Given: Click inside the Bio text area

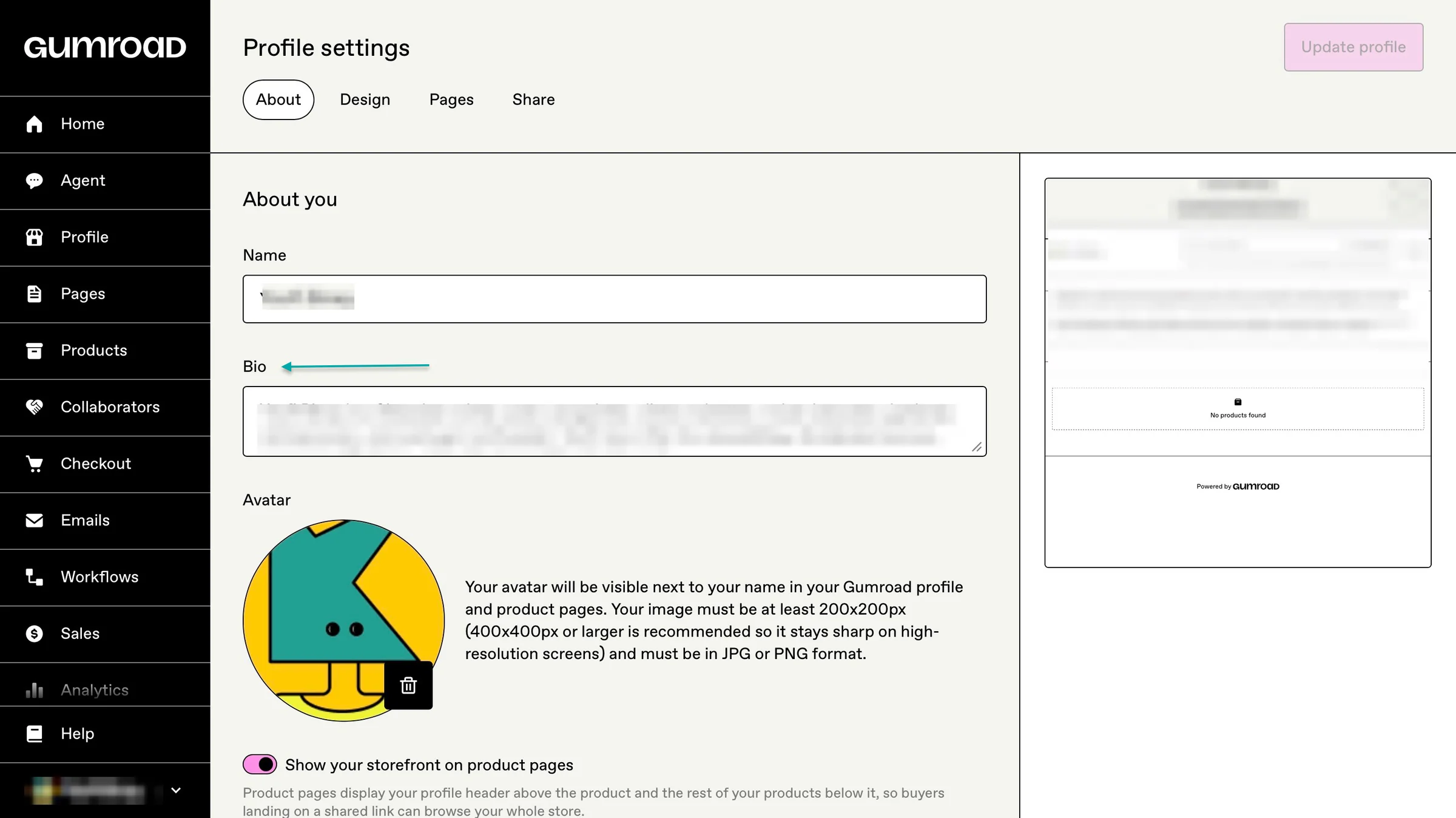Looking at the screenshot, I should click(615, 421).
